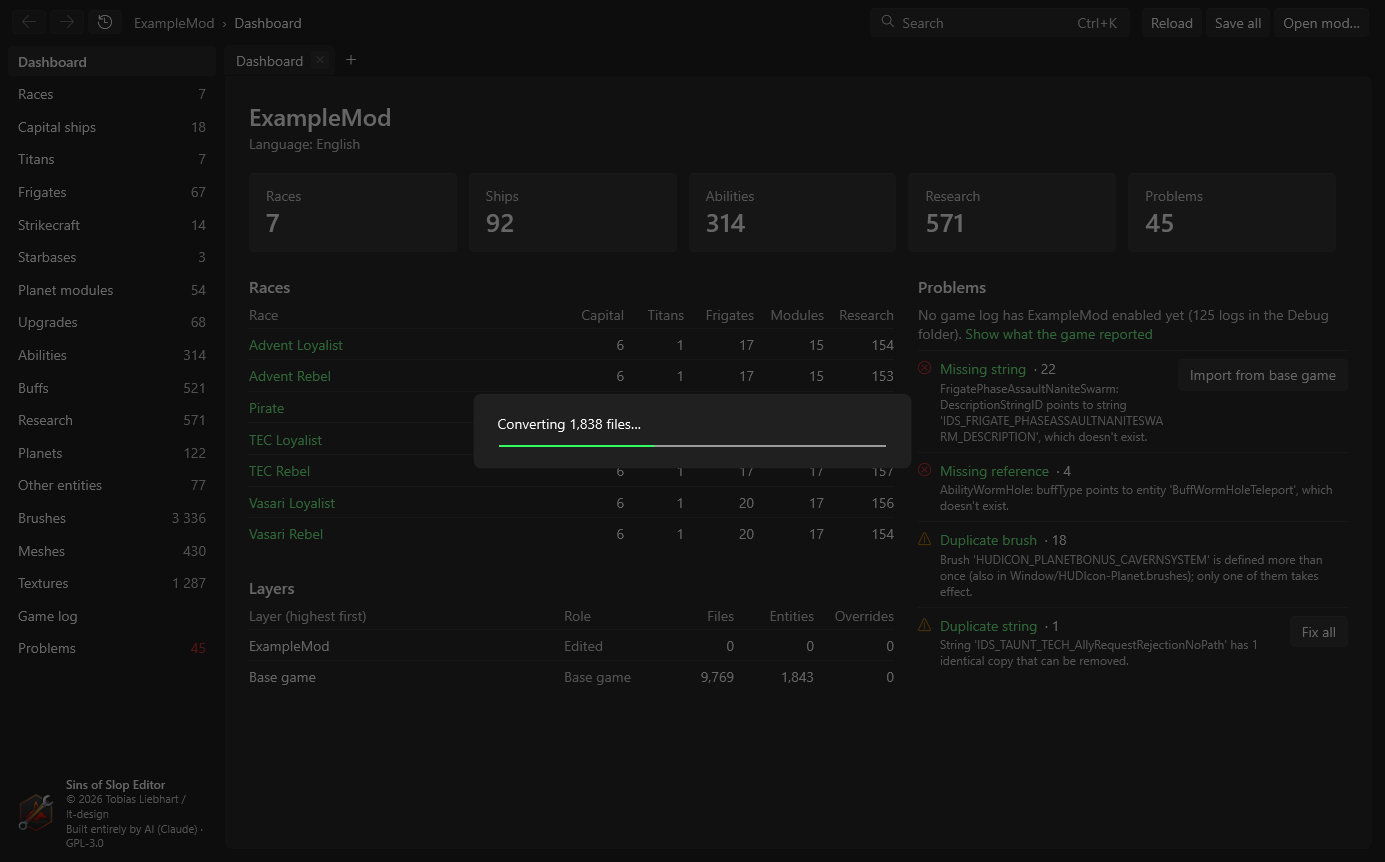1385x862 pixels.
Task: Click Import from base game
Action: [x=1263, y=375]
